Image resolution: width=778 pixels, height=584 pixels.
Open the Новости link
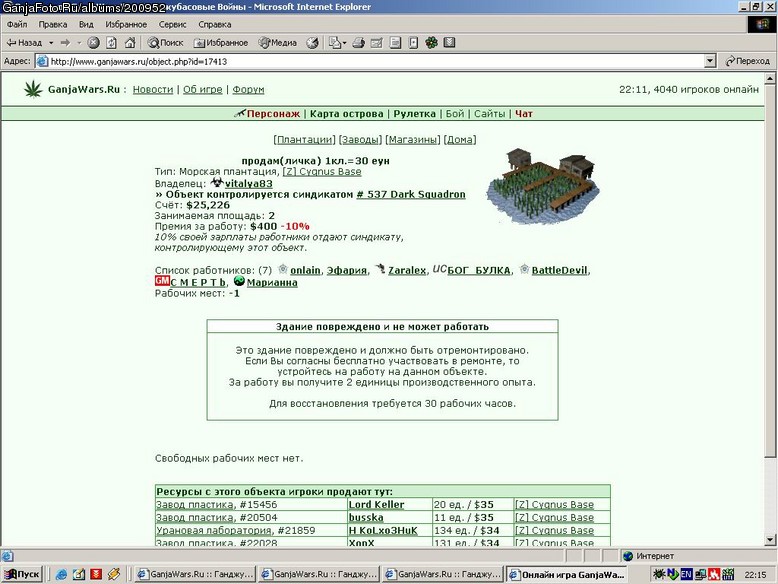(x=153, y=90)
